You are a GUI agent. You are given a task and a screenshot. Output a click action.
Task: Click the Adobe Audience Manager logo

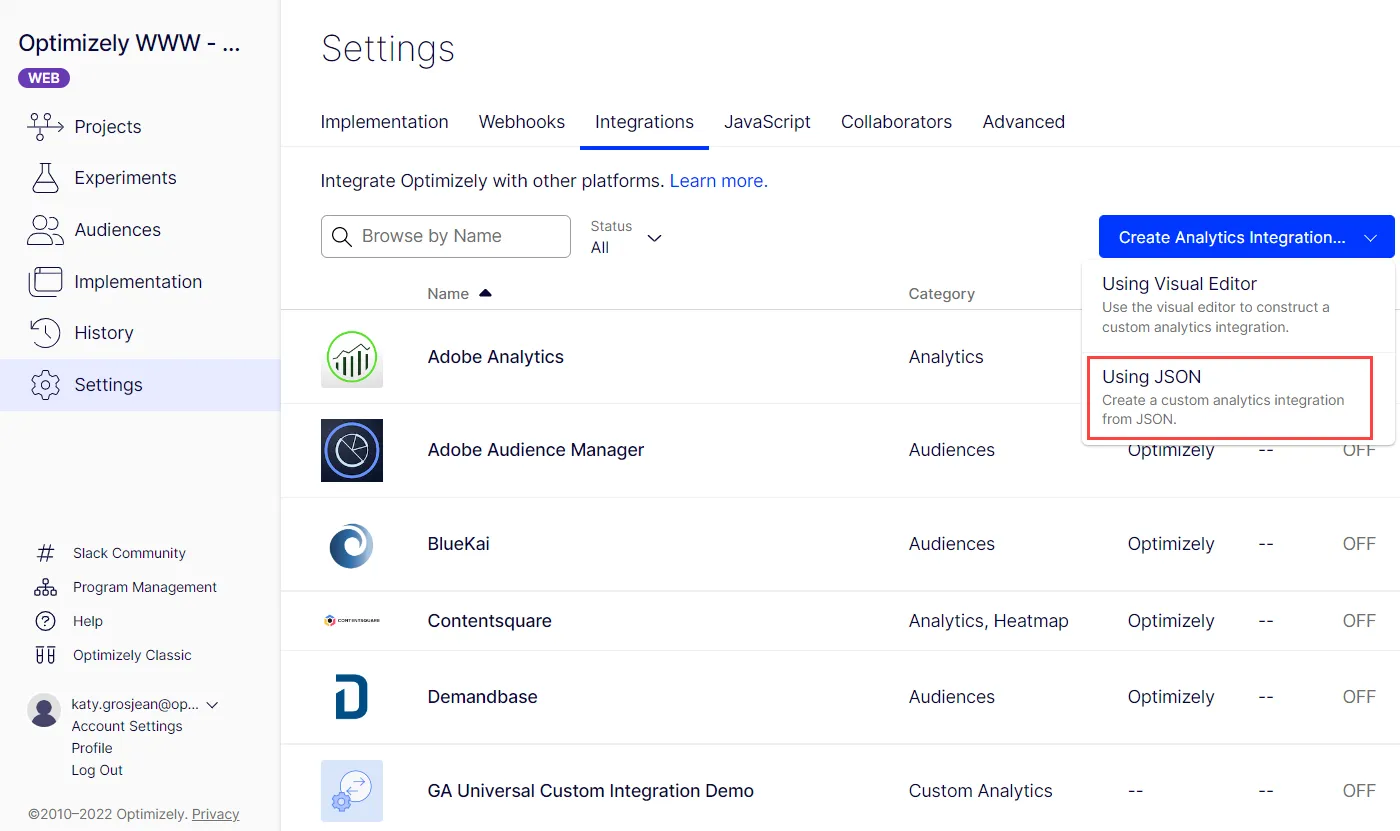[x=352, y=450]
